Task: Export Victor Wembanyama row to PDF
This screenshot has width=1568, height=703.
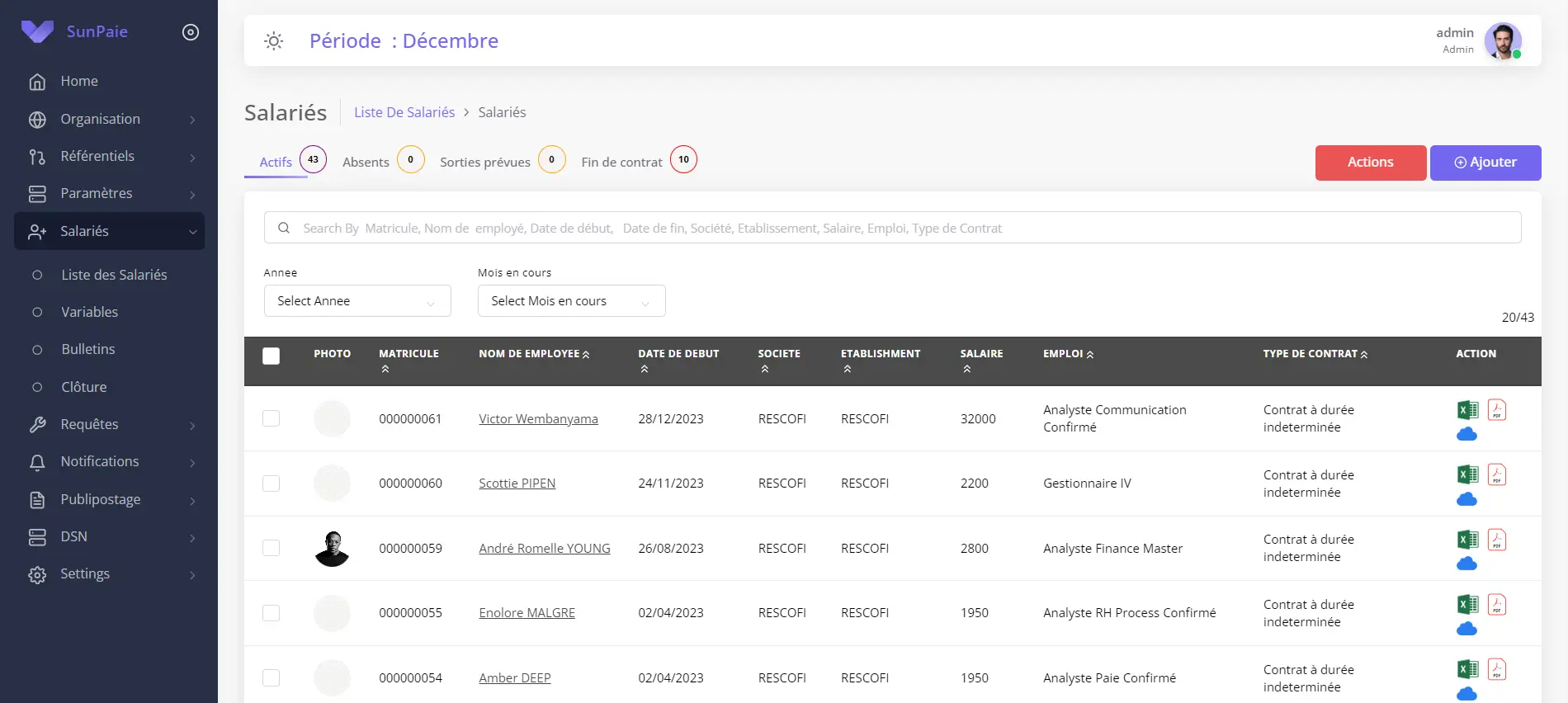Action: click(1497, 409)
